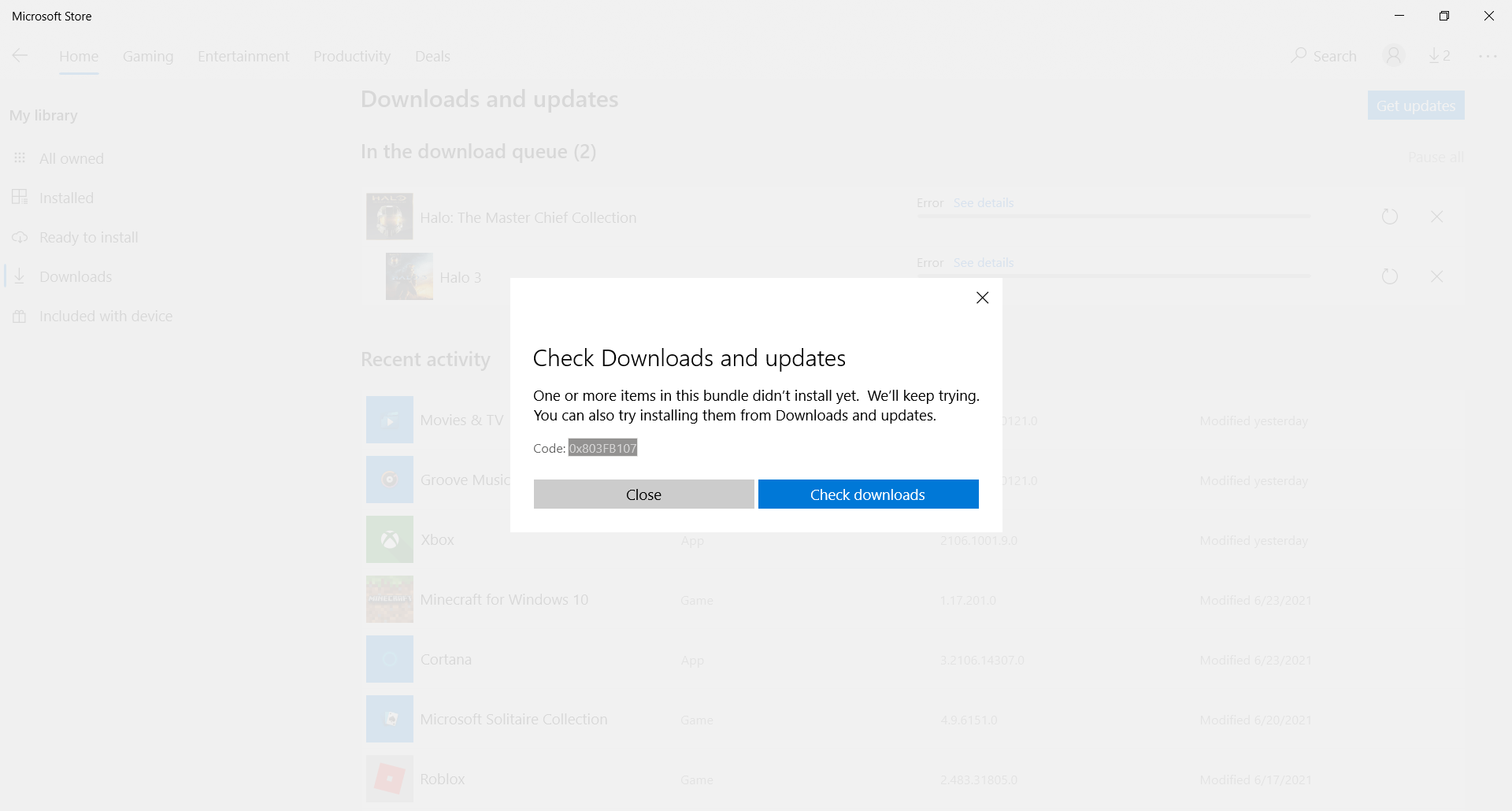Select Included with device in sidebar
Viewport: 1512px width, 811px height.
tap(106, 316)
